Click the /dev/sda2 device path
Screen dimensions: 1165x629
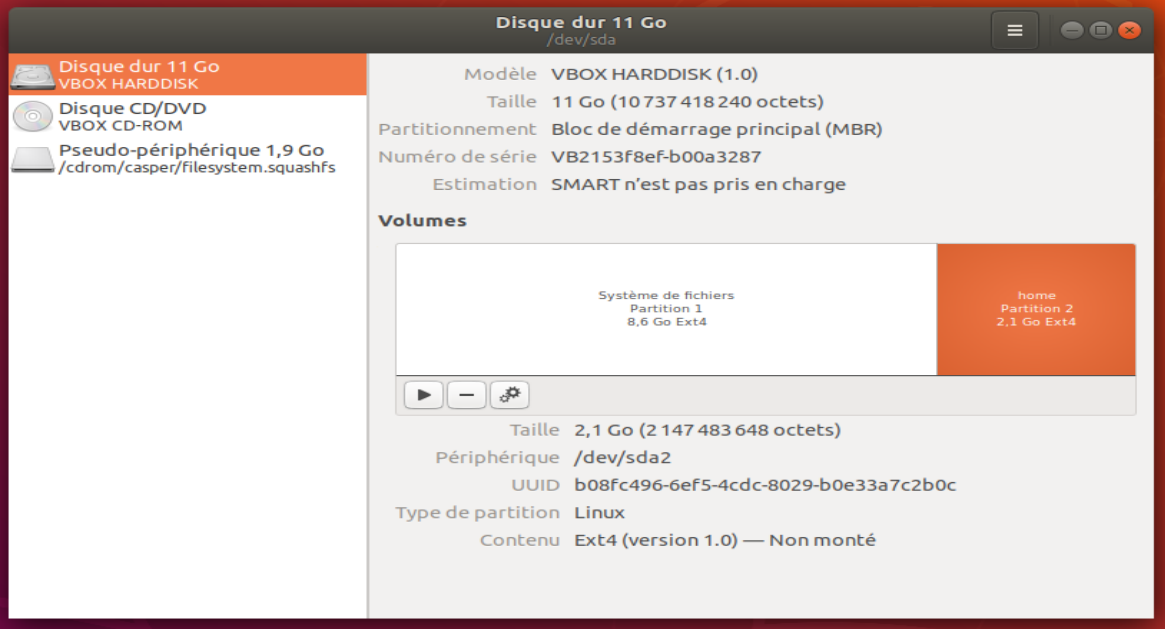coord(622,458)
